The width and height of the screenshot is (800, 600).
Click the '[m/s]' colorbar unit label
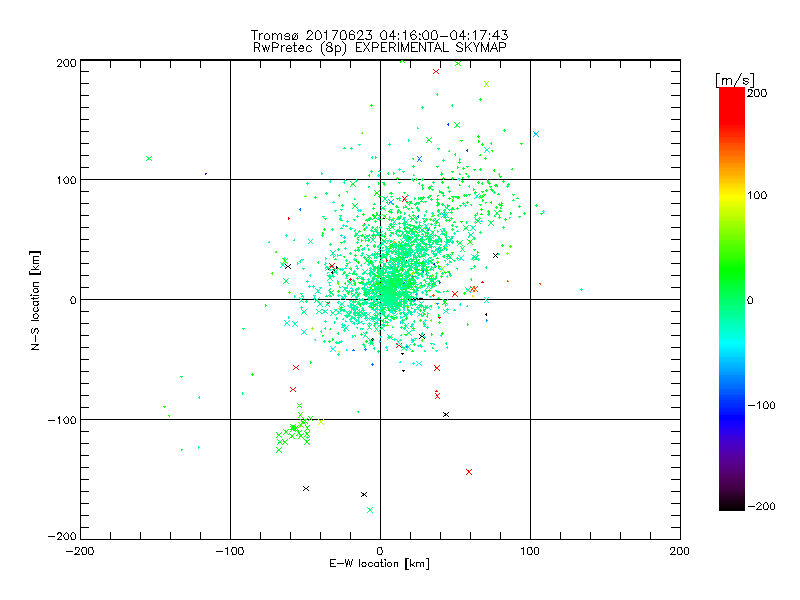click(734, 80)
